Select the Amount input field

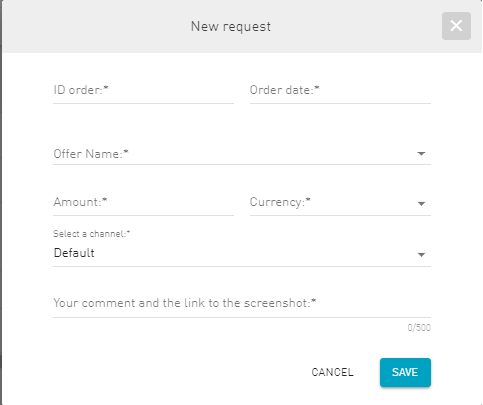point(143,202)
